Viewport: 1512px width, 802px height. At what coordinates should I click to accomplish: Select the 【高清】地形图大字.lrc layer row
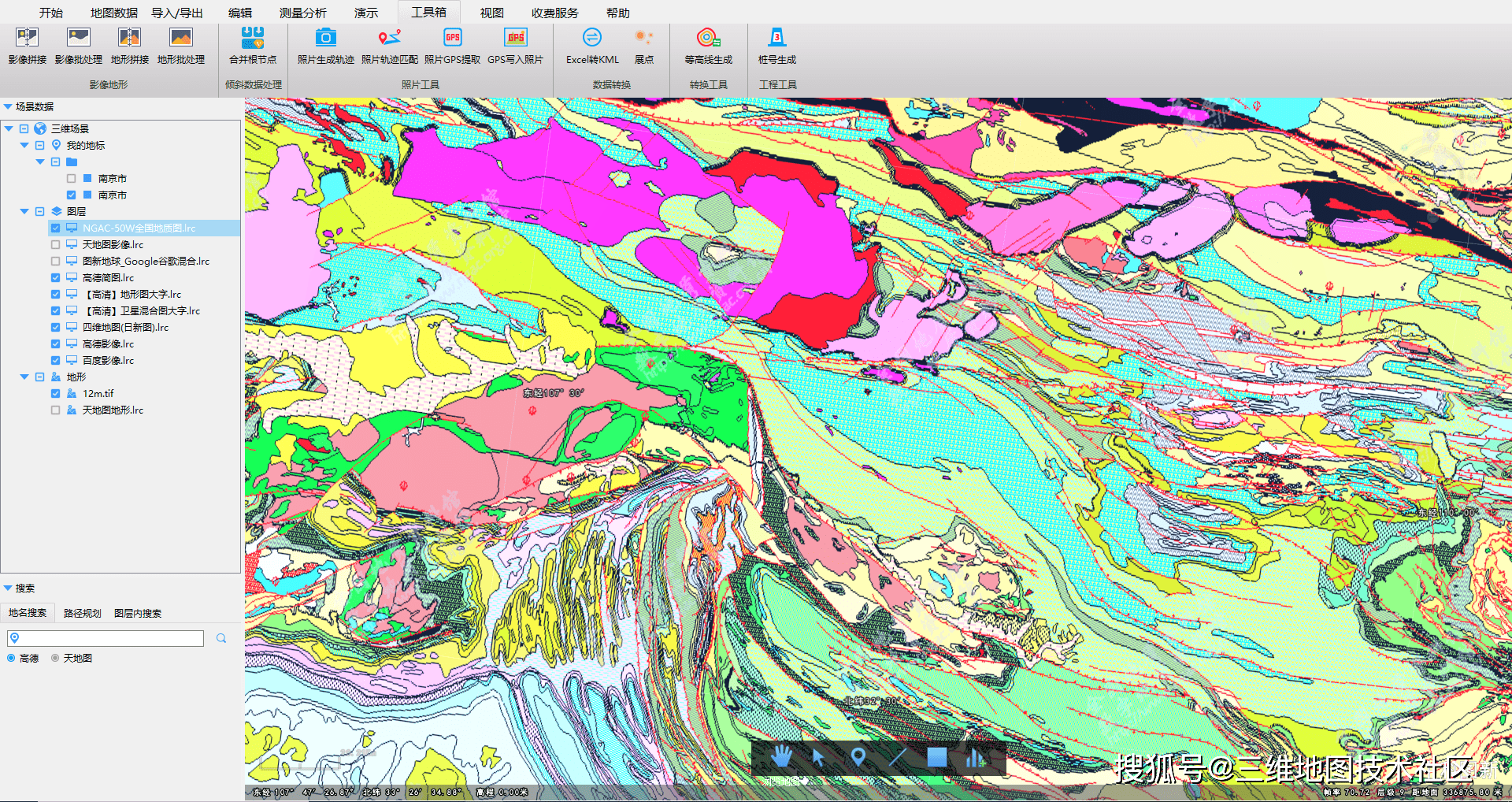click(132, 294)
